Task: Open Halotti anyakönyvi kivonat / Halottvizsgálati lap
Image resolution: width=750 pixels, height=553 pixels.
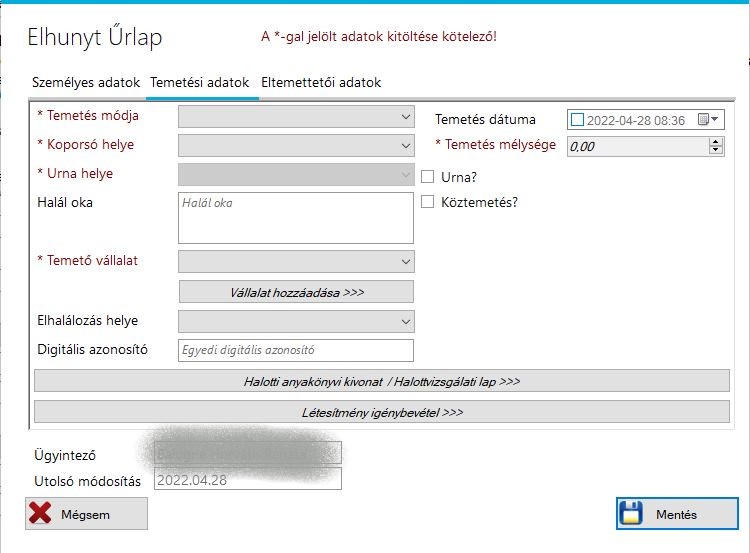Action: pyautogui.click(x=382, y=382)
